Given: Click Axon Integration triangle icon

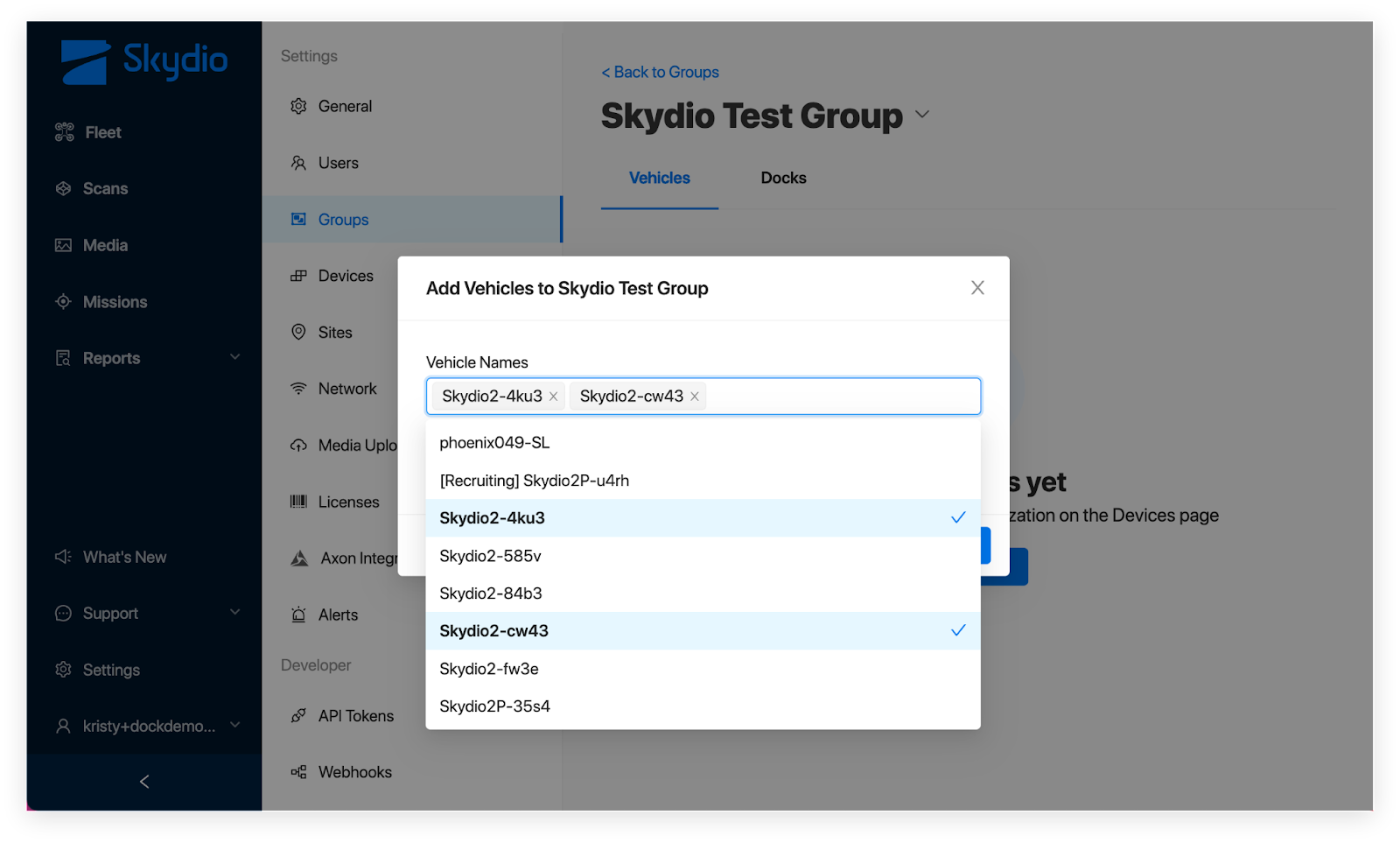Looking at the screenshot, I should 299,558.
